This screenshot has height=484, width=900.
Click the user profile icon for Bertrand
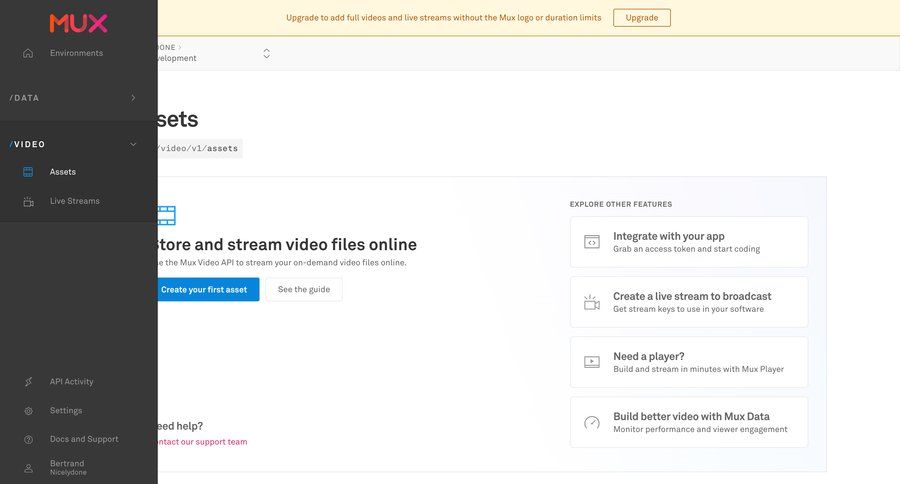28,468
